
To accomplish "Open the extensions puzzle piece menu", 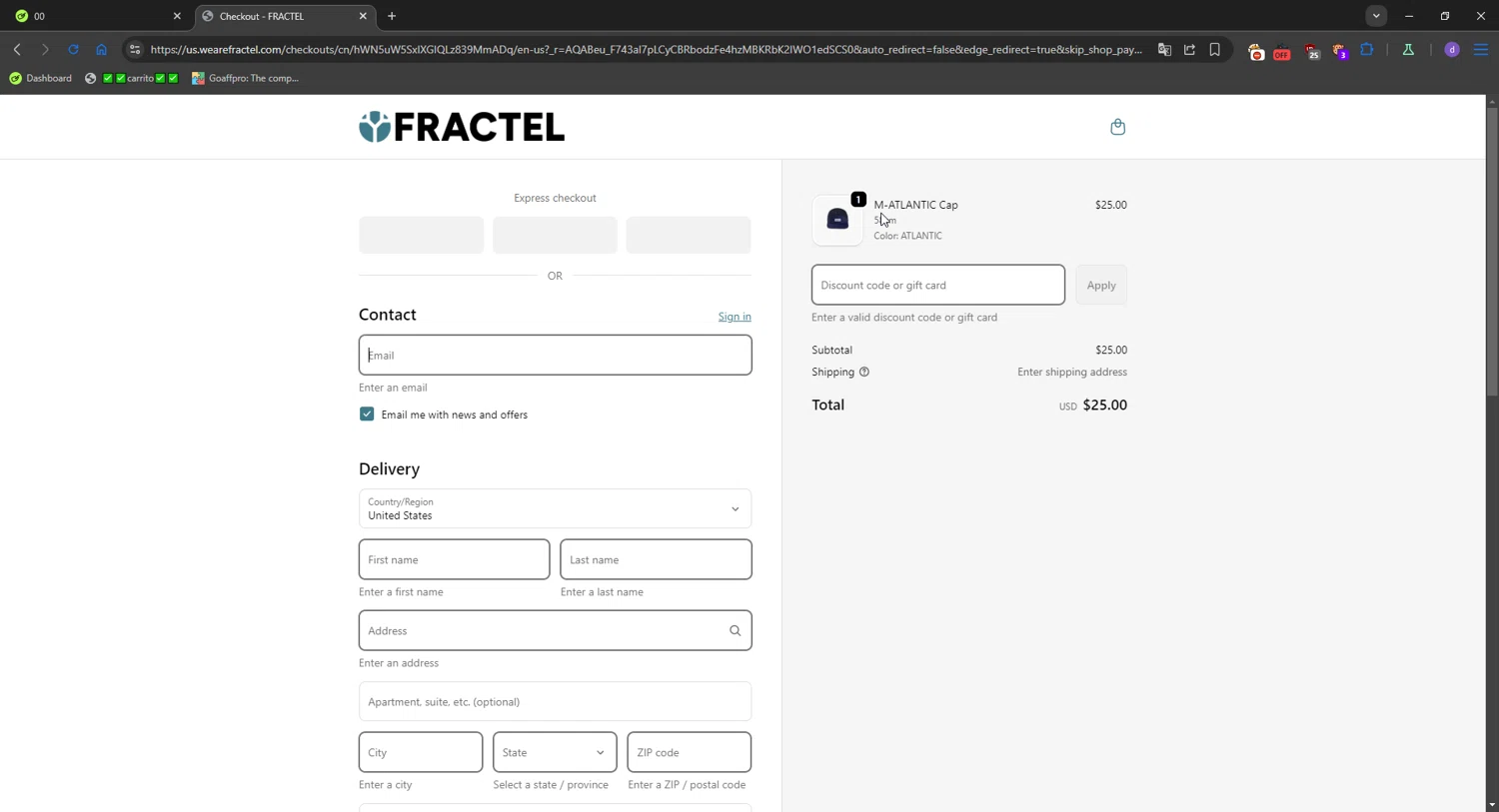I will (x=1367, y=49).
